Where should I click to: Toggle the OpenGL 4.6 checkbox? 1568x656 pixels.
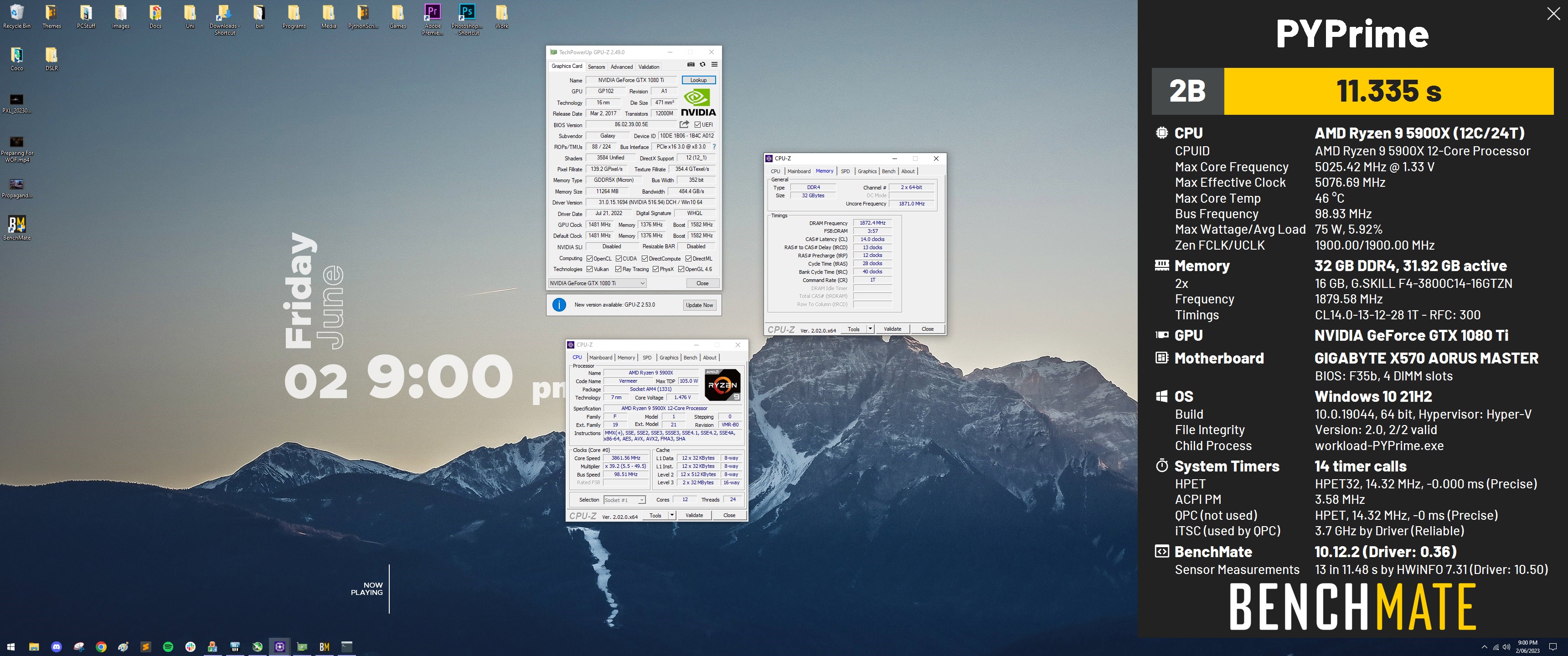pos(681,269)
